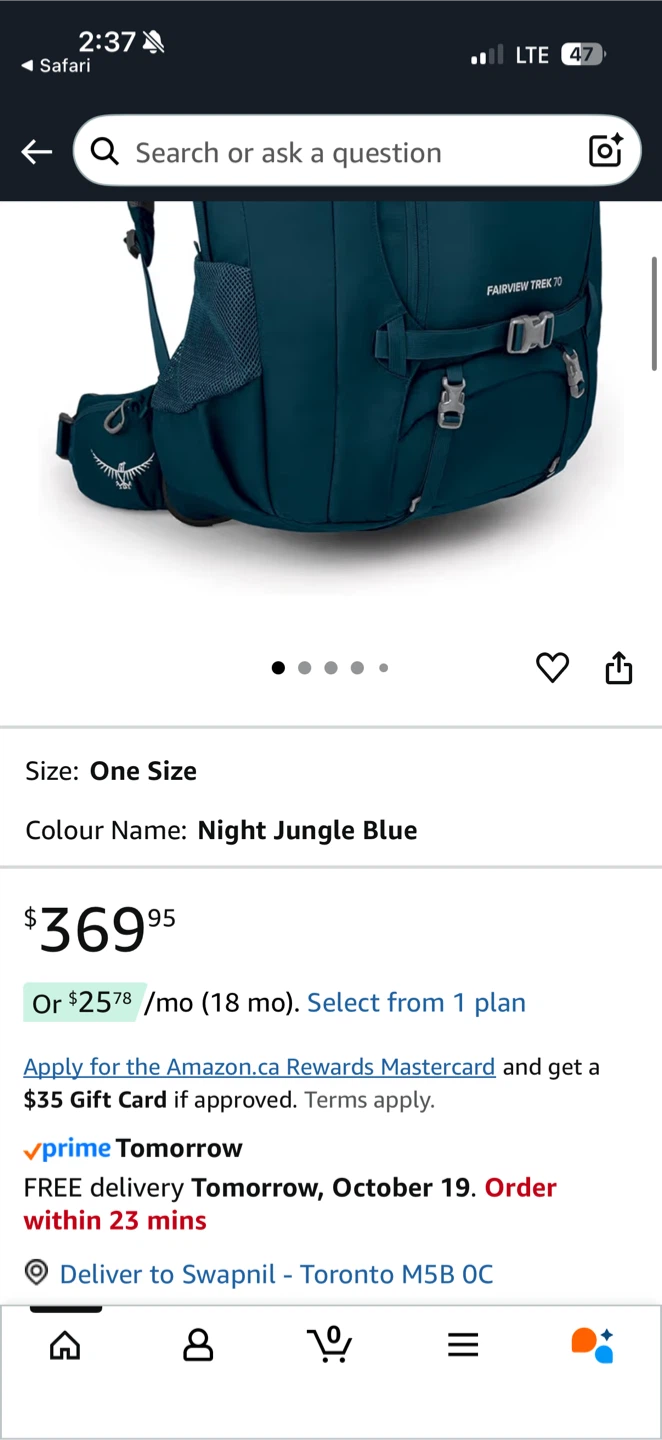This screenshot has height=1440, width=662.
Task: Tap the heart wishlist icon
Action: click(552, 667)
